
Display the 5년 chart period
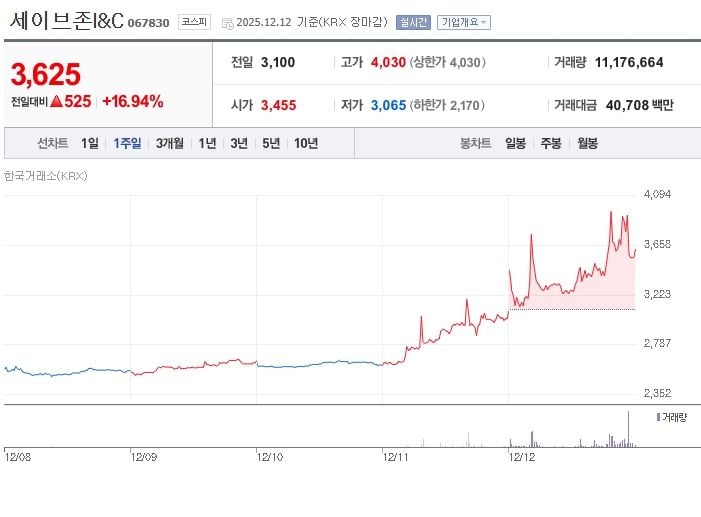pyautogui.click(x=271, y=143)
